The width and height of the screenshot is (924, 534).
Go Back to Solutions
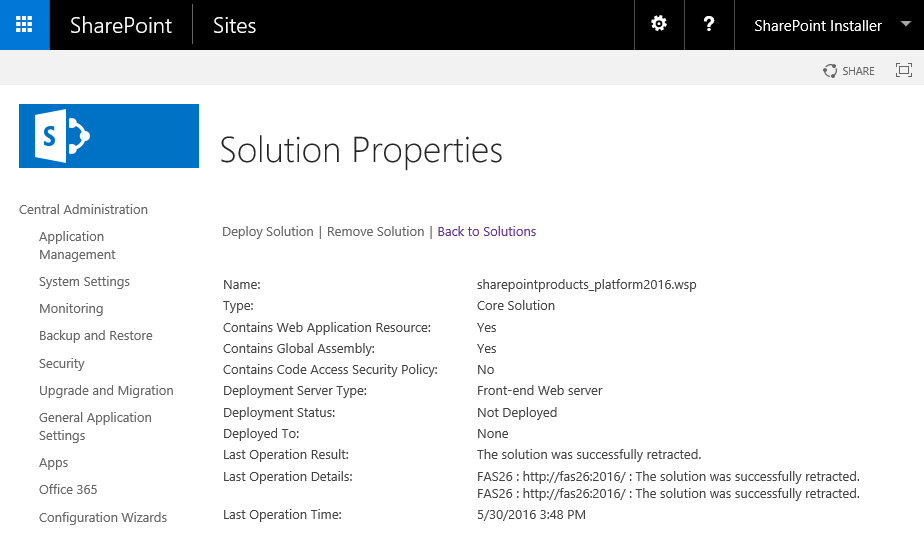click(x=487, y=232)
